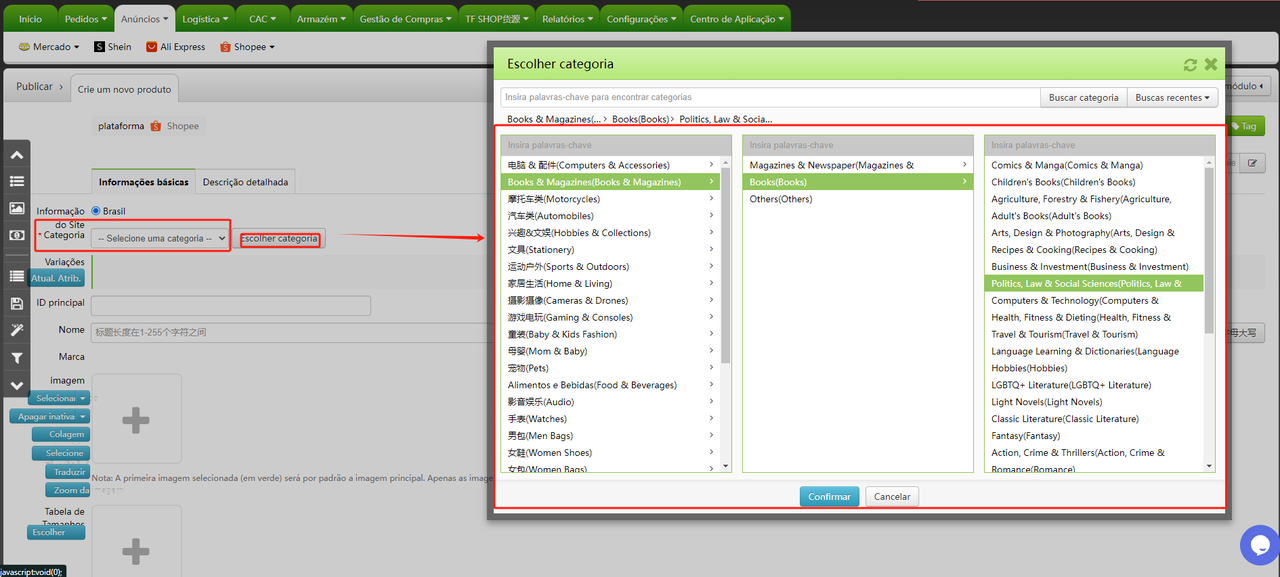The width and height of the screenshot is (1280, 577).
Task: Select Comics & Manga category
Action: [x=1066, y=165]
